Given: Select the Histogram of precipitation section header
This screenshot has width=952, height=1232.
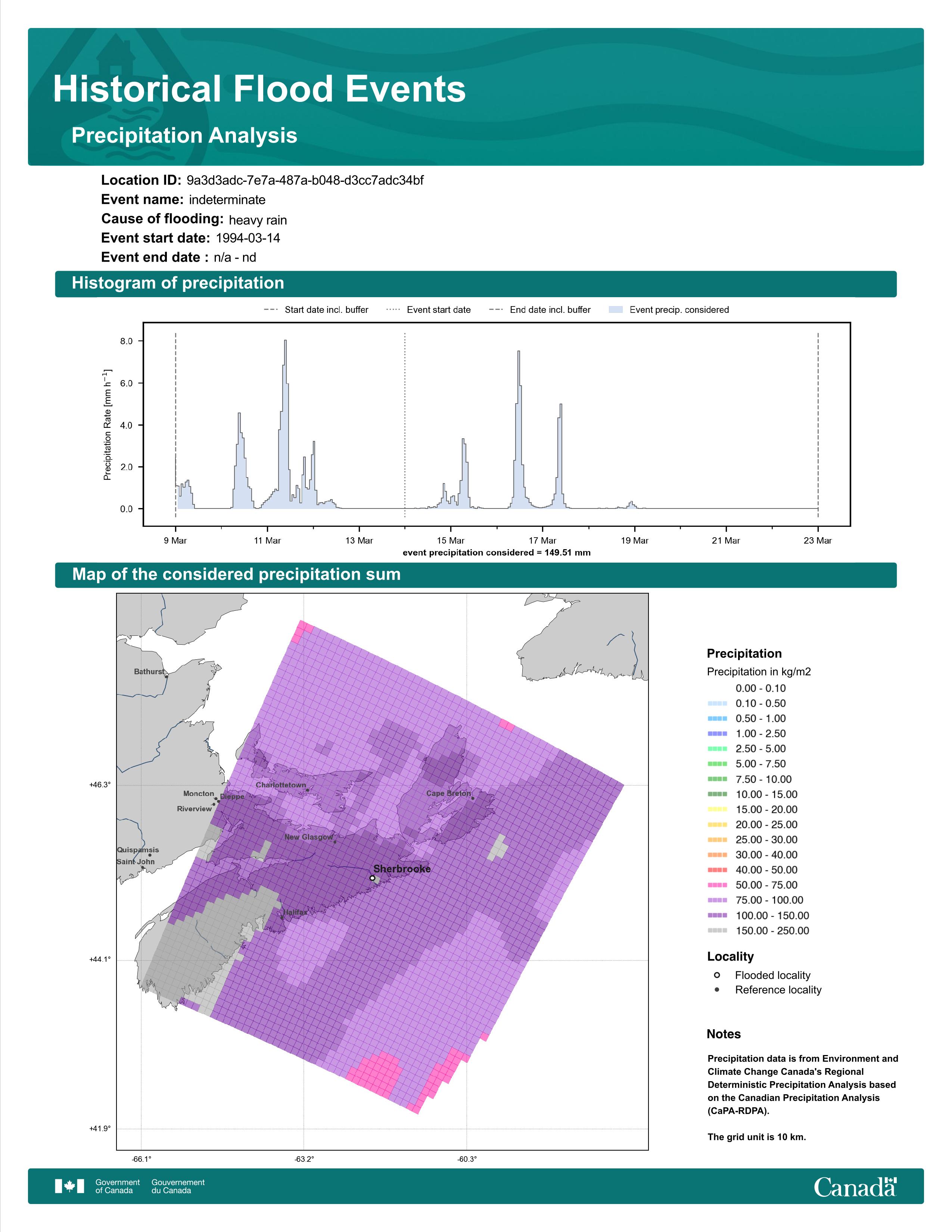Looking at the screenshot, I should [476, 283].
